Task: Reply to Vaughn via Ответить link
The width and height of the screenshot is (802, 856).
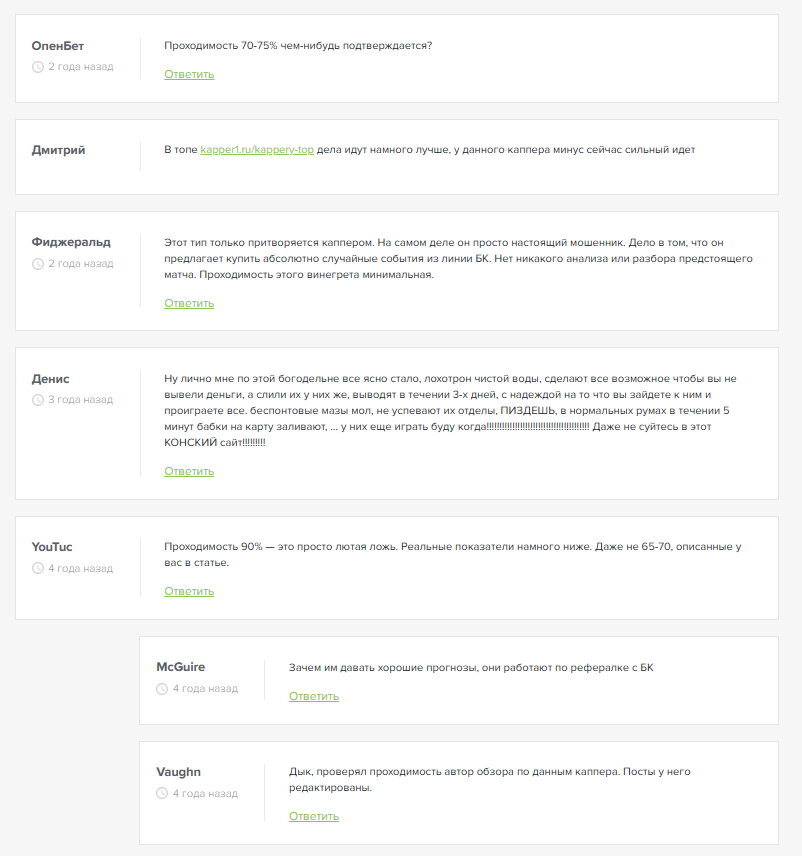Action: (x=314, y=816)
